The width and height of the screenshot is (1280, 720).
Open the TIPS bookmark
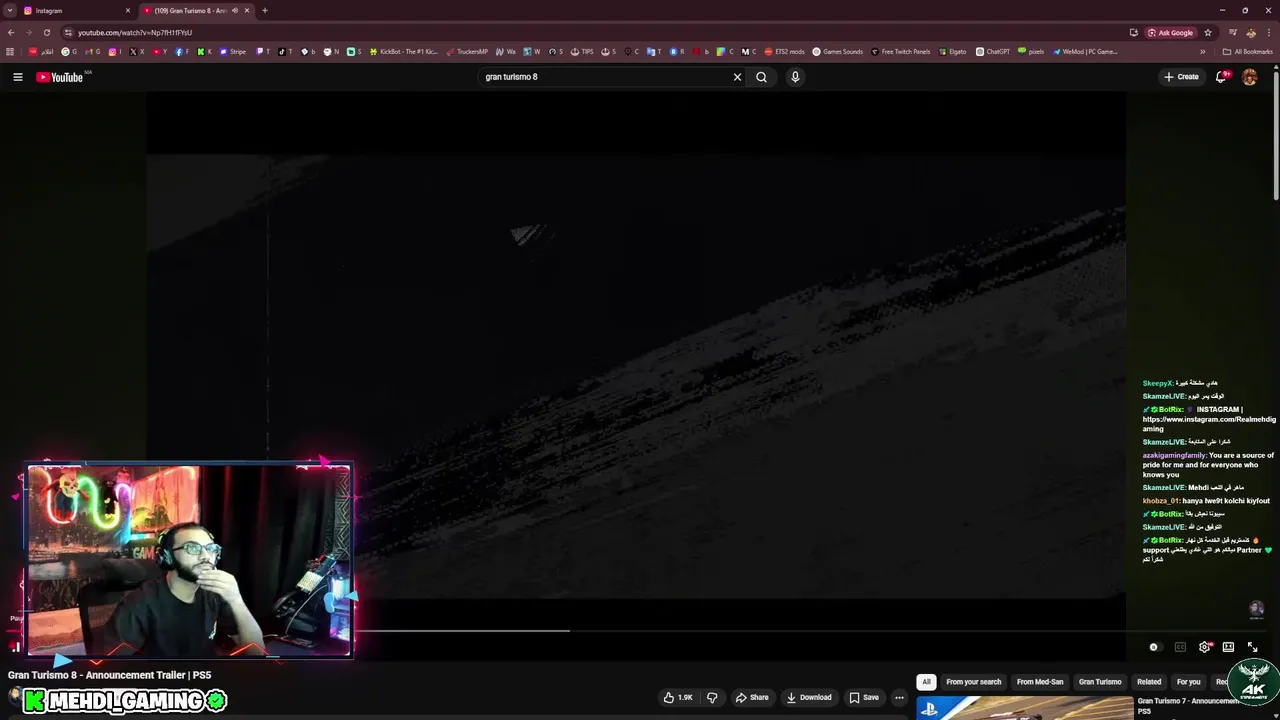582,52
